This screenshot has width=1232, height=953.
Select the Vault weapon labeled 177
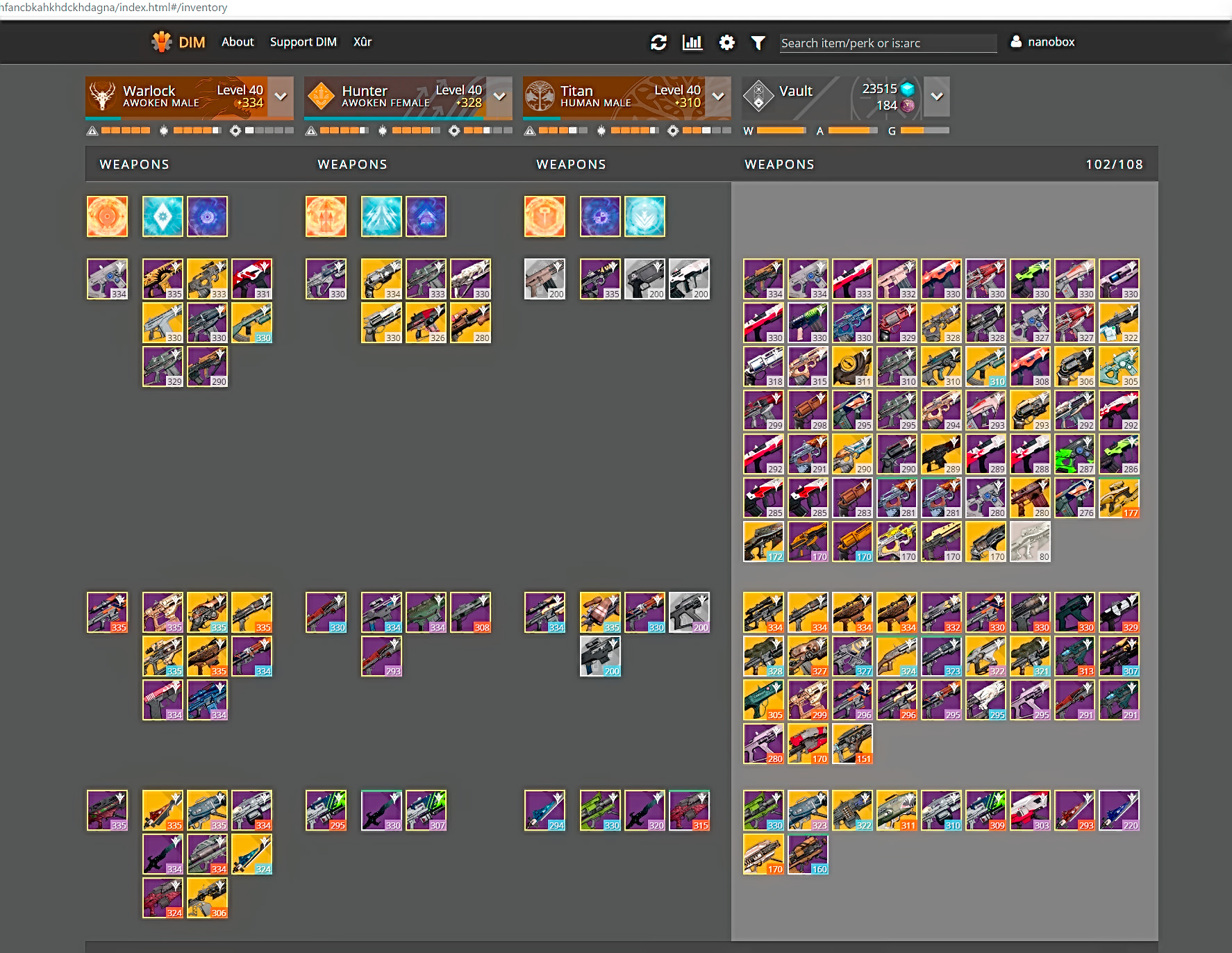point(1119,498)
